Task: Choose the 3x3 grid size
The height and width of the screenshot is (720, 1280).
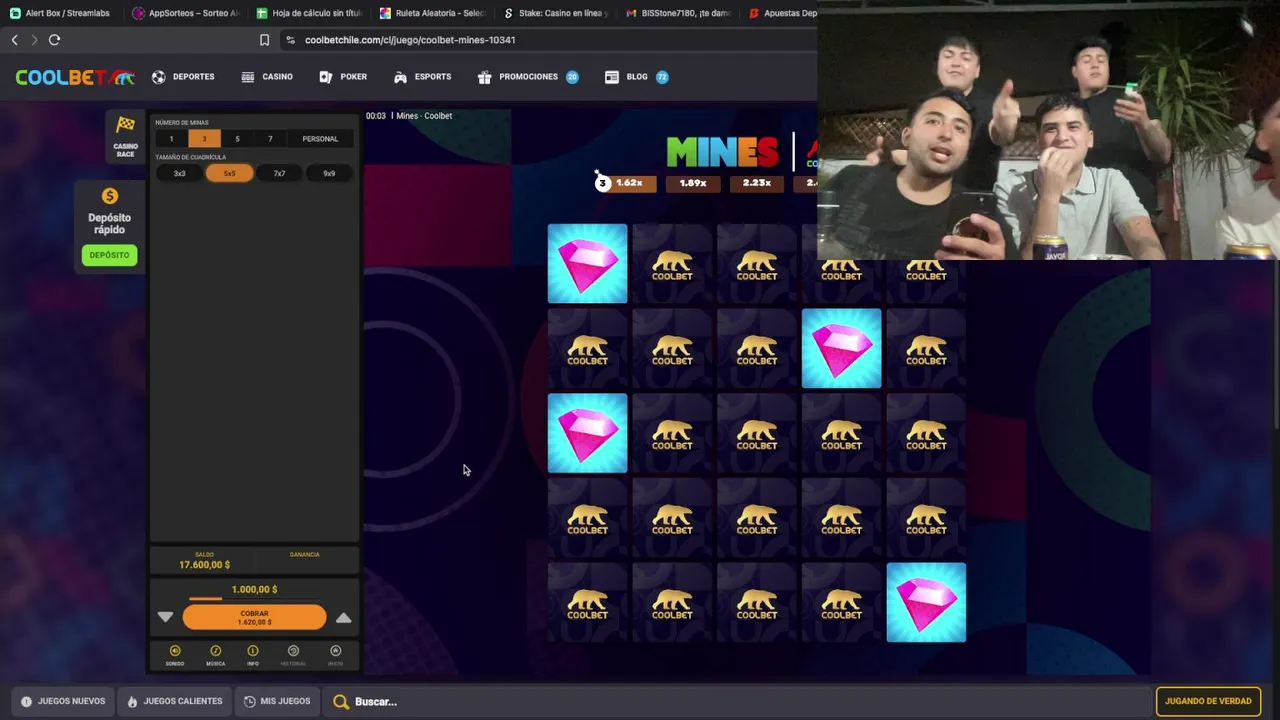Action: (180, 173)
